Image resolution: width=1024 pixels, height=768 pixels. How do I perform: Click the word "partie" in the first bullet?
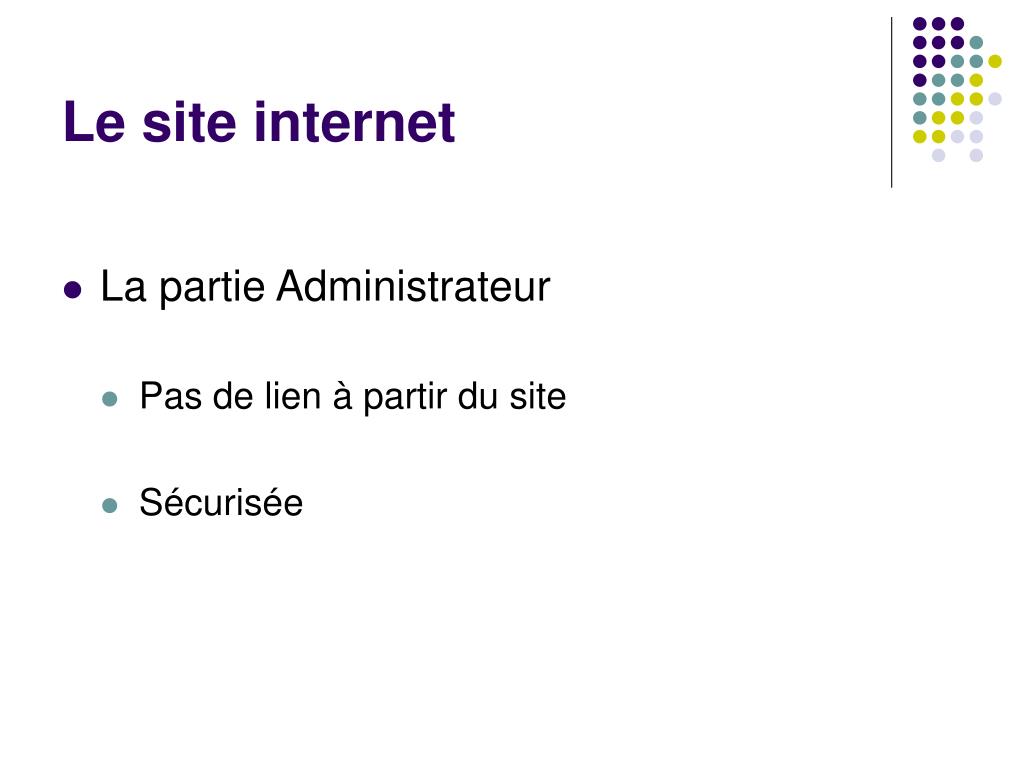[212, 288]
